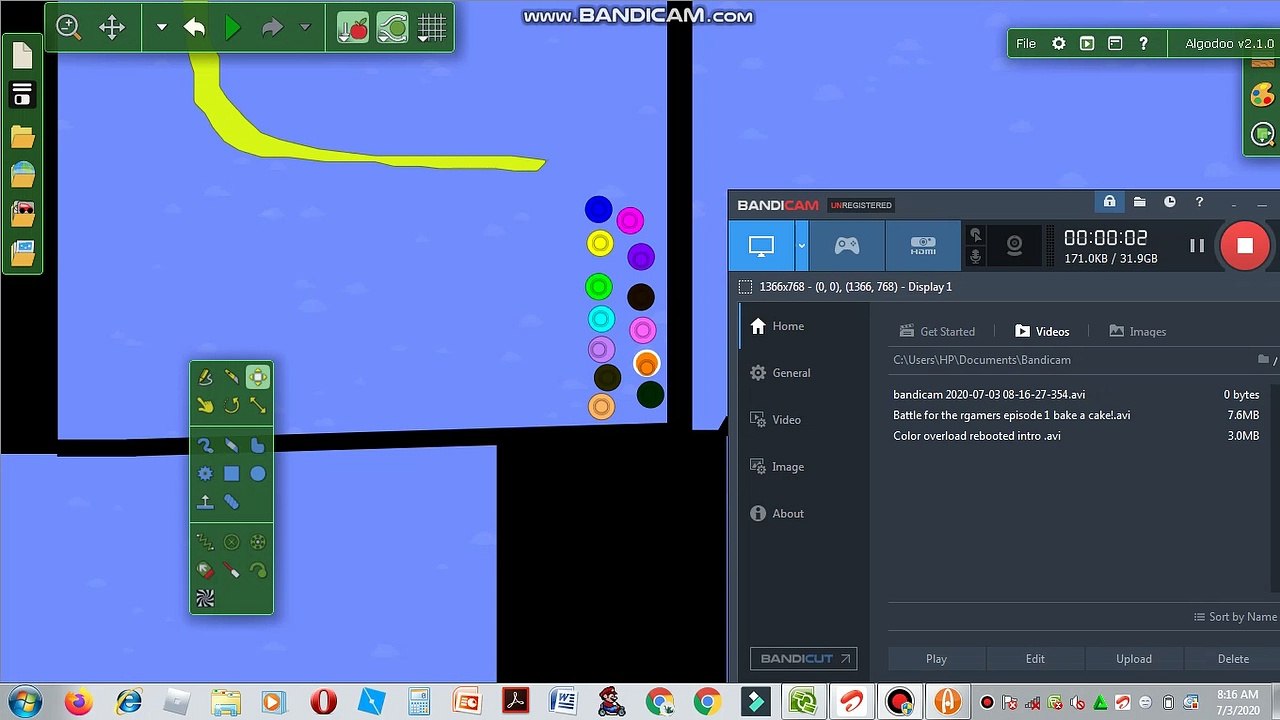Undo the last Algodoo action
This screenshot has width=1280, height=720.
[194, 28]
